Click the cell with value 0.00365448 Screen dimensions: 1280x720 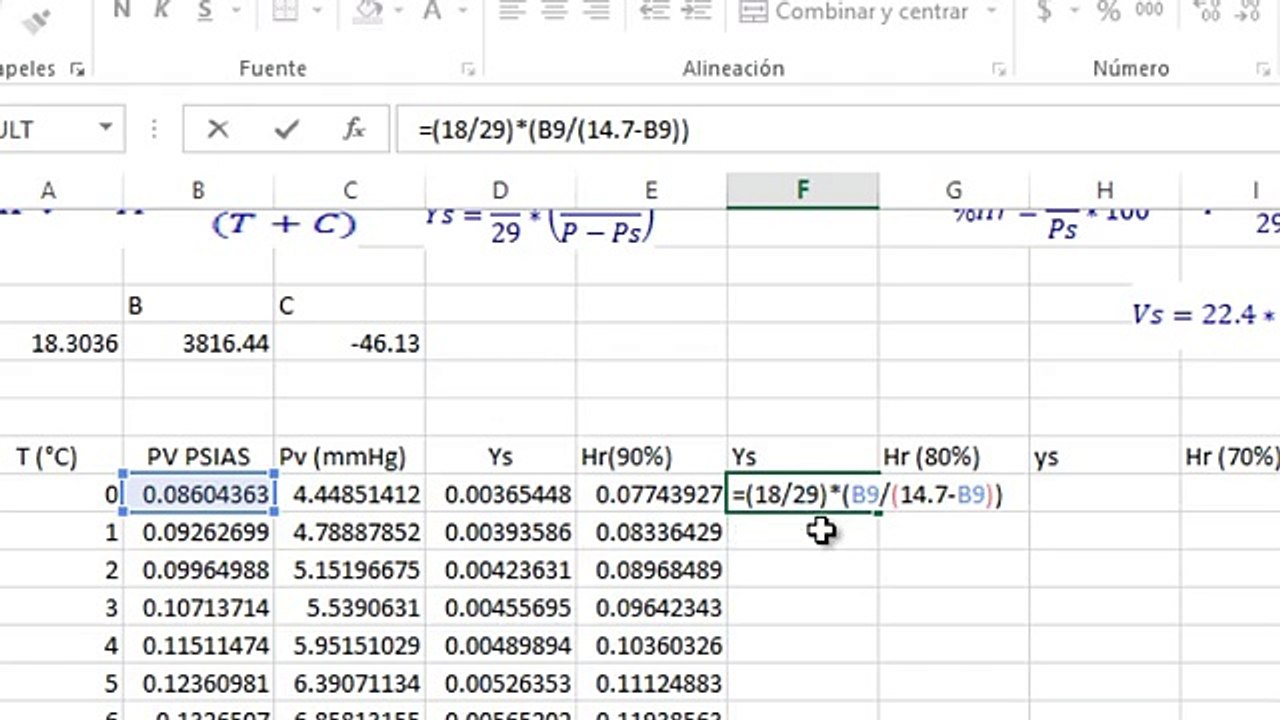tap(500, 495)
